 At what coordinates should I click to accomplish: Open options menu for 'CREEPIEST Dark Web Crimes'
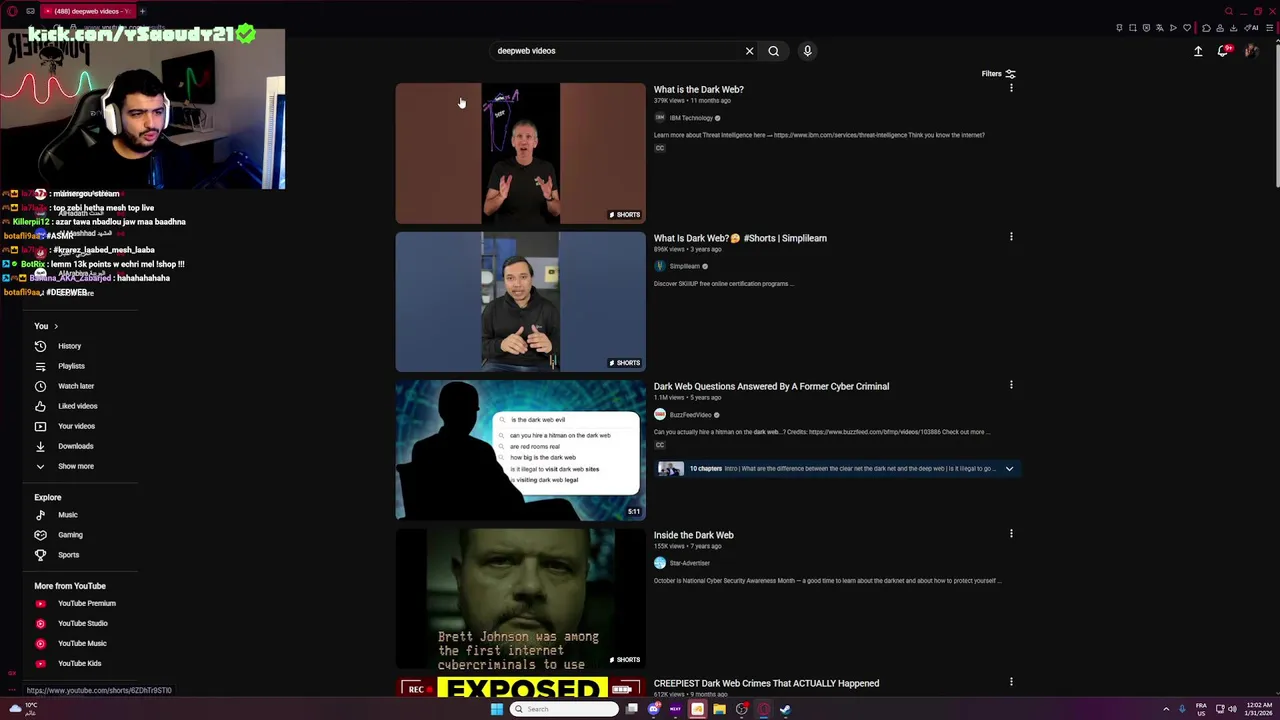click(x=1011, y=682)
